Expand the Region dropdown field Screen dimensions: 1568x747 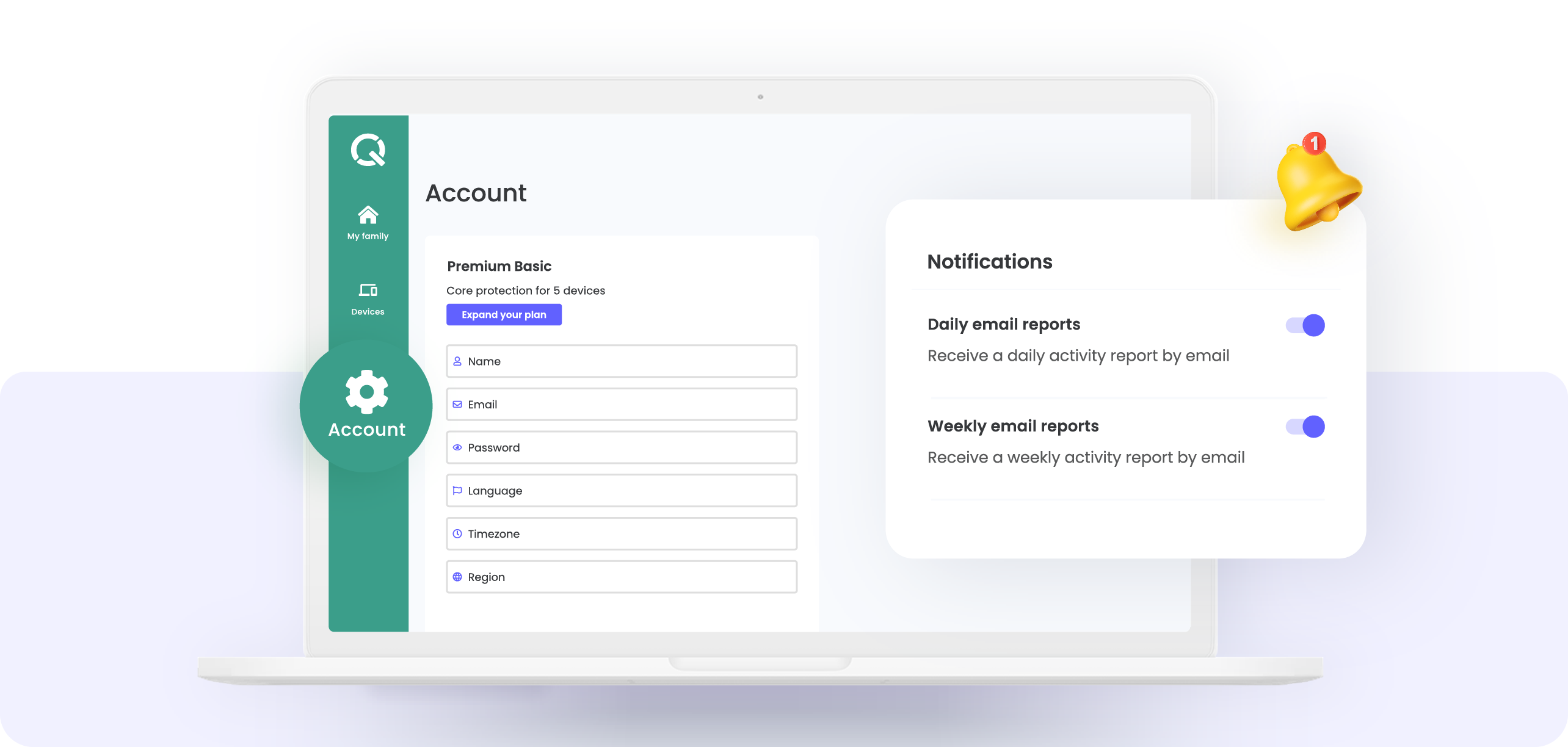tap(620, 577)
